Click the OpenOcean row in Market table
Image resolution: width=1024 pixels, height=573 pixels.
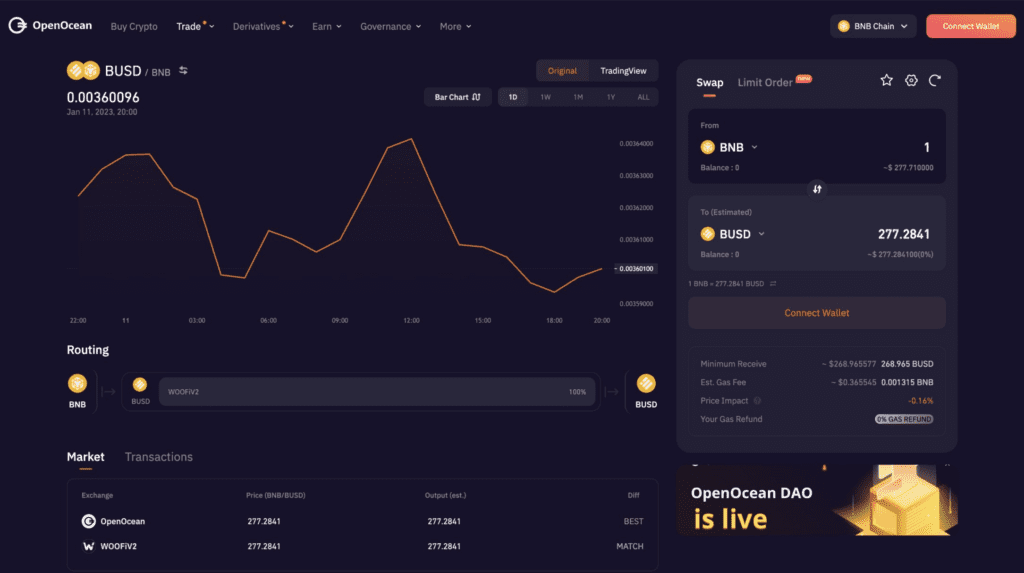click(x=362, y=521)
